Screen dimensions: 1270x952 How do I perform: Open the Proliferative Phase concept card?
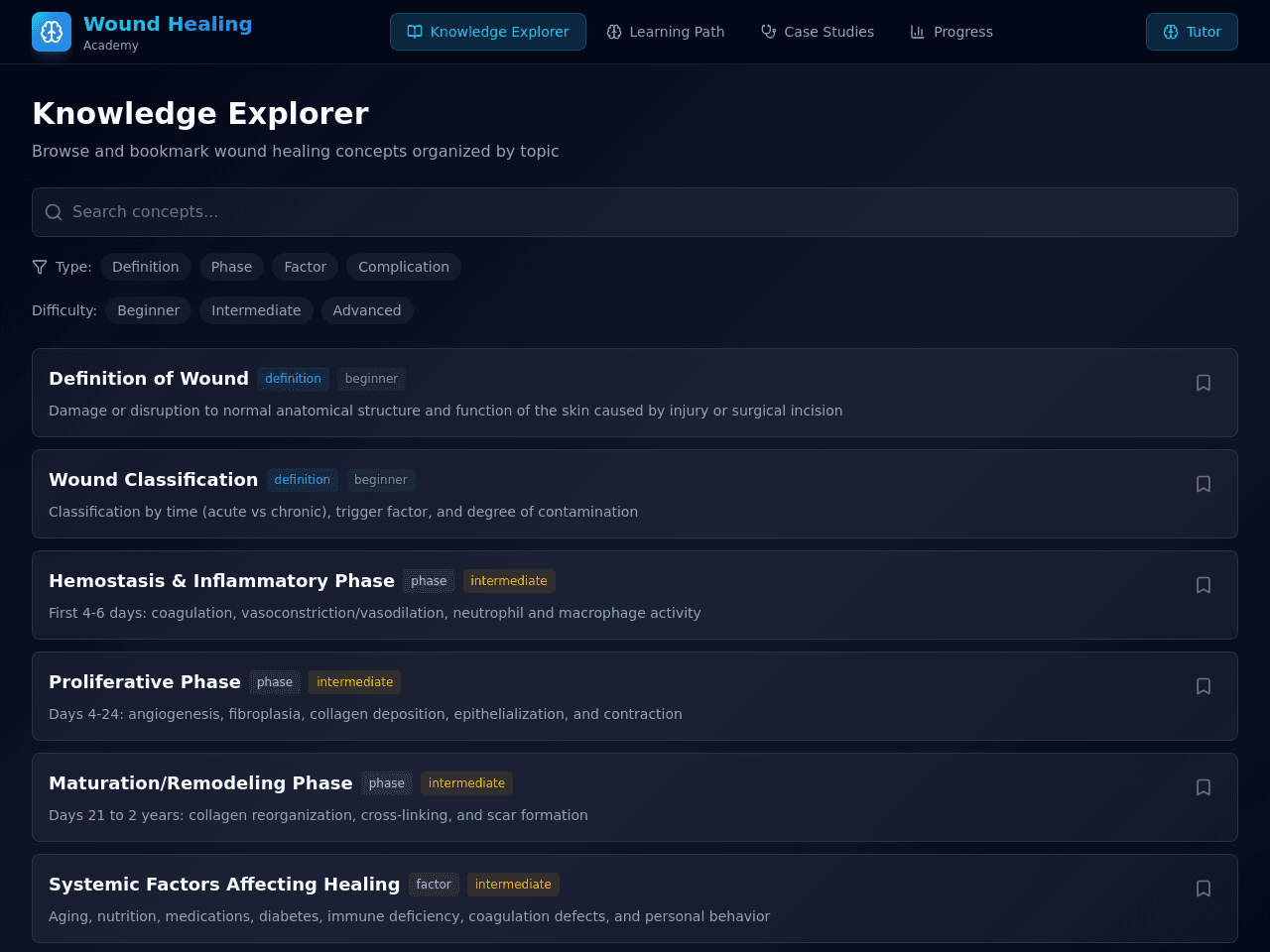[x=635, y=696]
